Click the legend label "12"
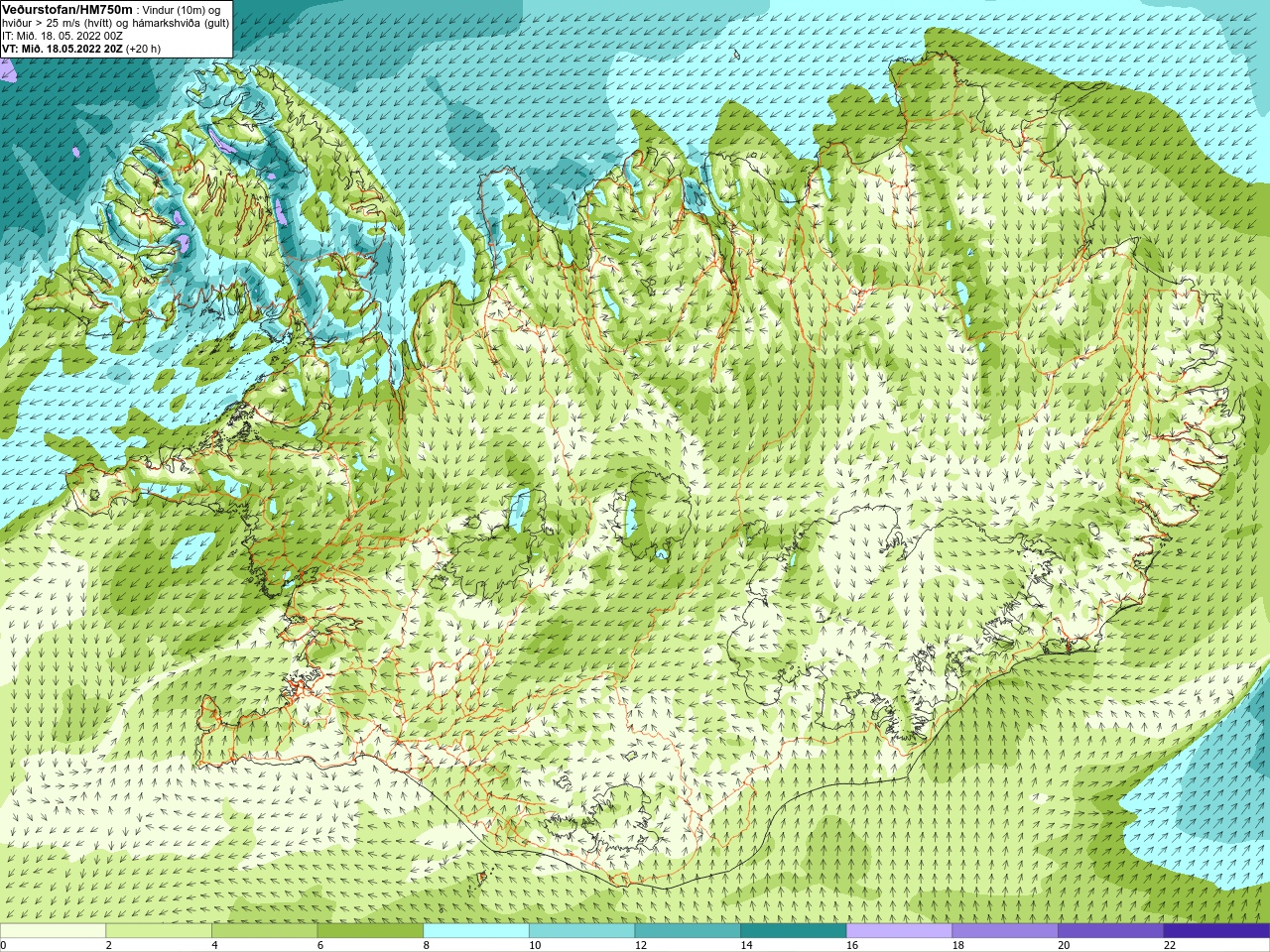Screen dimensions: 1270x952 641,945
